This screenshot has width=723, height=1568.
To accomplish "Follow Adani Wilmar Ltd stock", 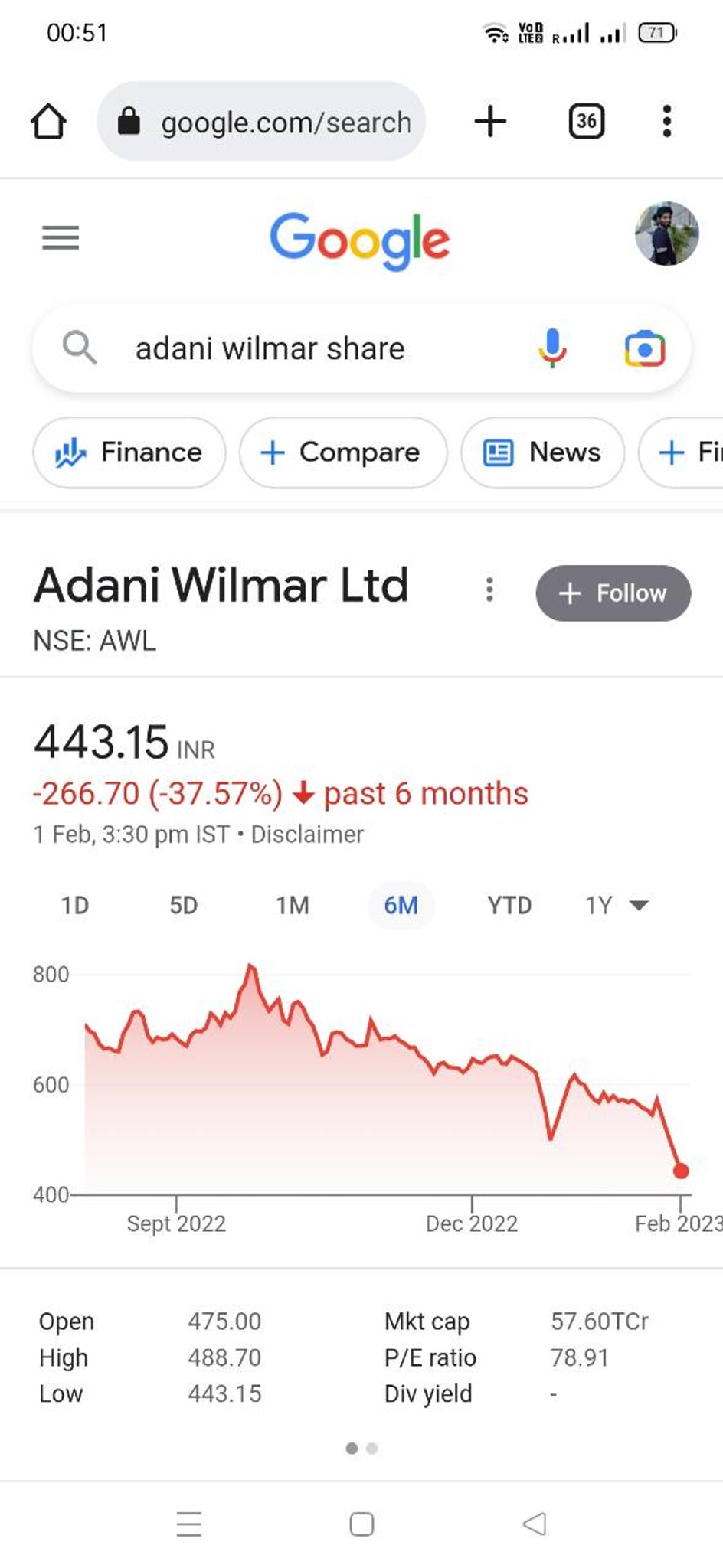I will point(613,593).
